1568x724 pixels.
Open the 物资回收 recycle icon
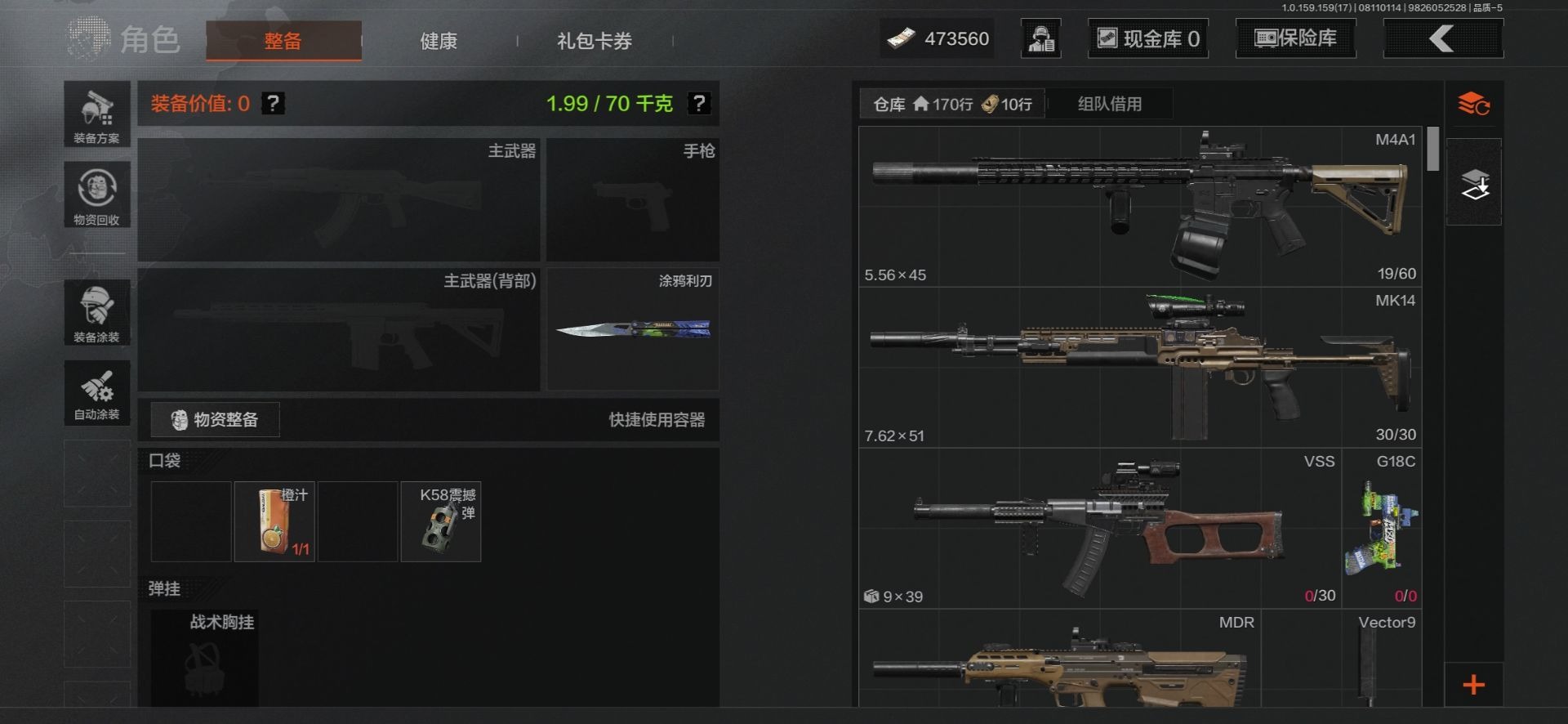click(x=97, y=195)
